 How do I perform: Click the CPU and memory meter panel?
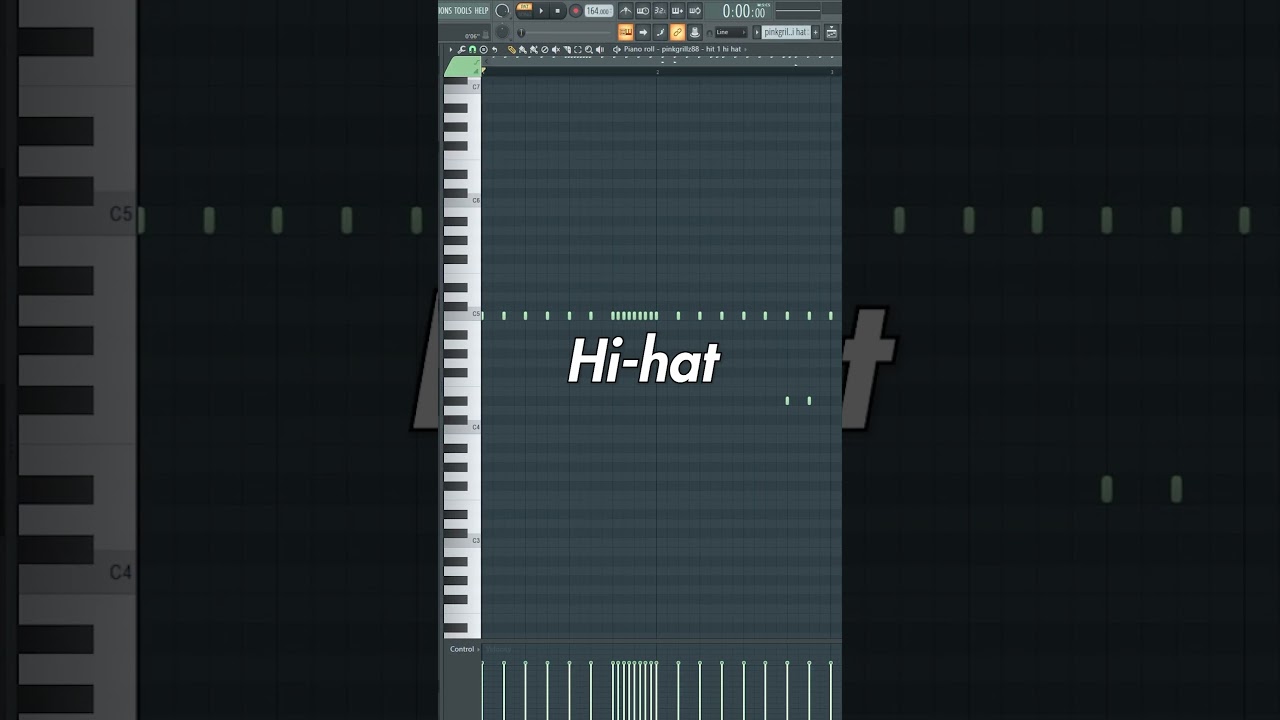click(798, 10)
